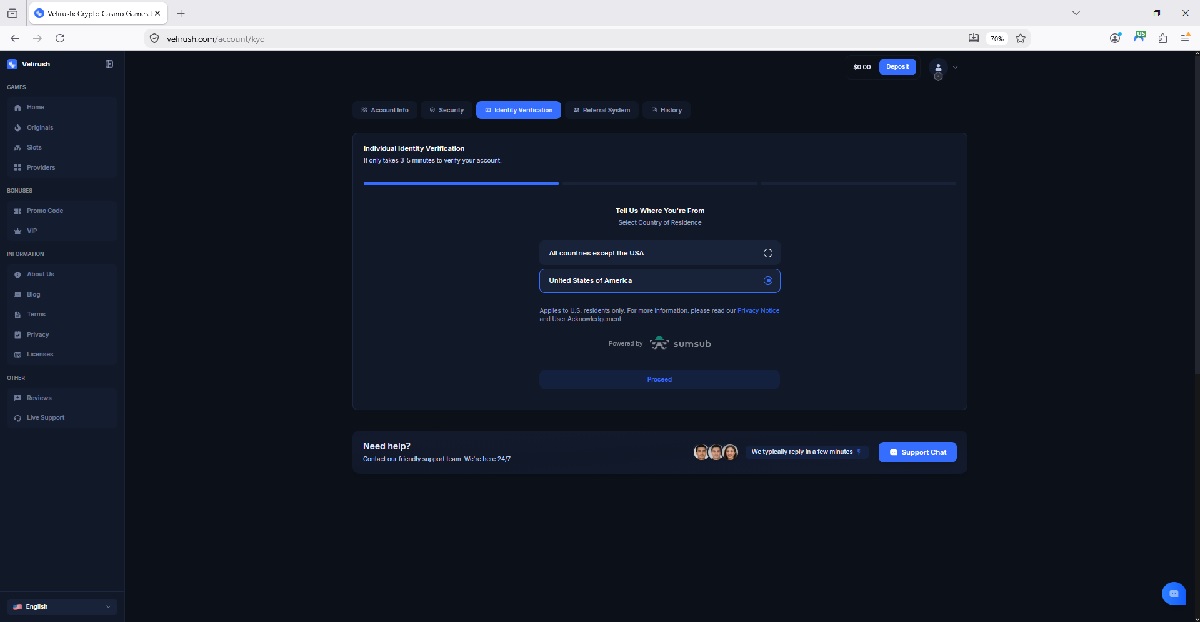Click the install app icon in address bar
The image size is (1200, 622).
(x=974, y=38)
